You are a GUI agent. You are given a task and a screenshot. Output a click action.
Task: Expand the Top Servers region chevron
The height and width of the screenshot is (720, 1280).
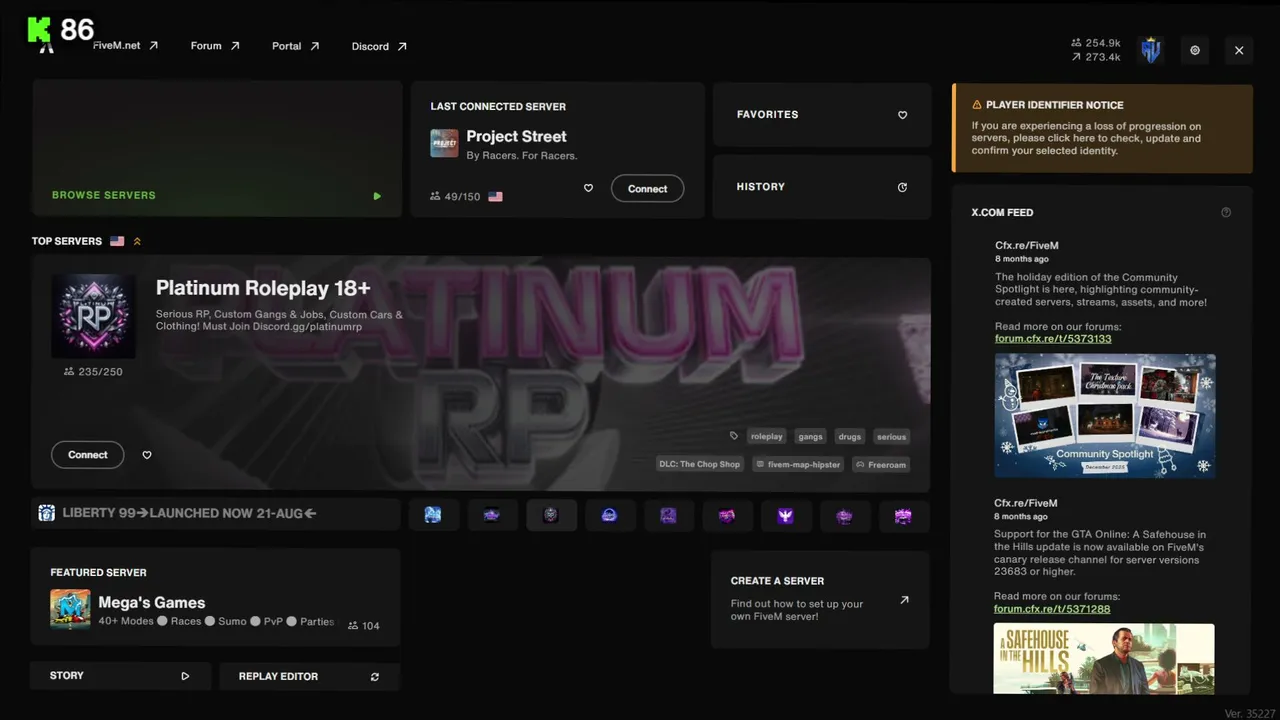click(137, 241)
